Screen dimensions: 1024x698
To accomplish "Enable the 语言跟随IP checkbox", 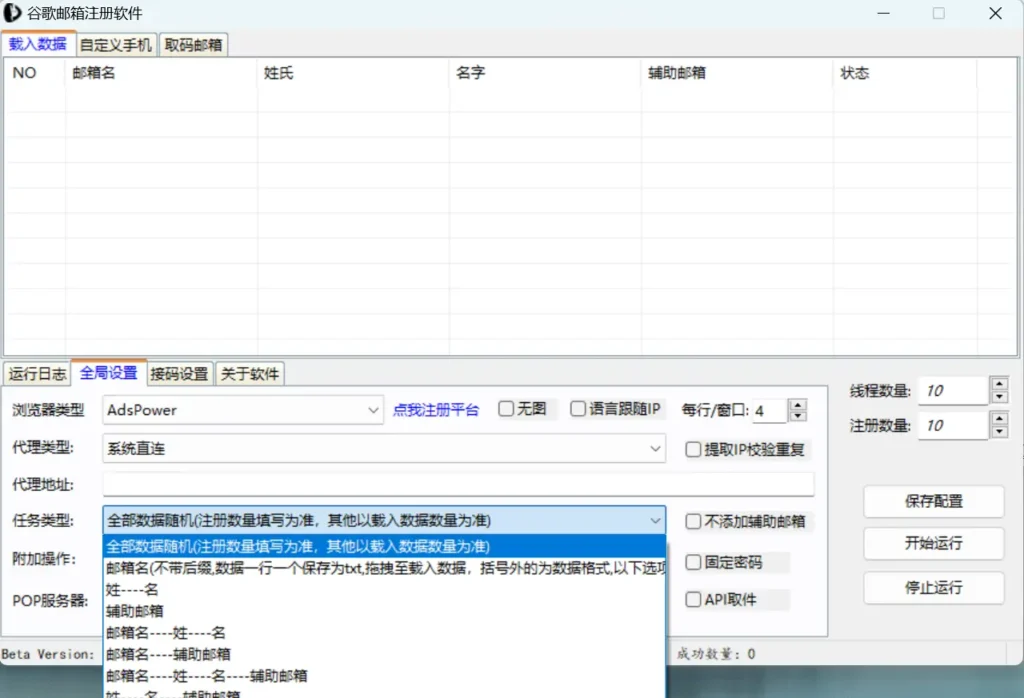I will [x=578, y=409].
